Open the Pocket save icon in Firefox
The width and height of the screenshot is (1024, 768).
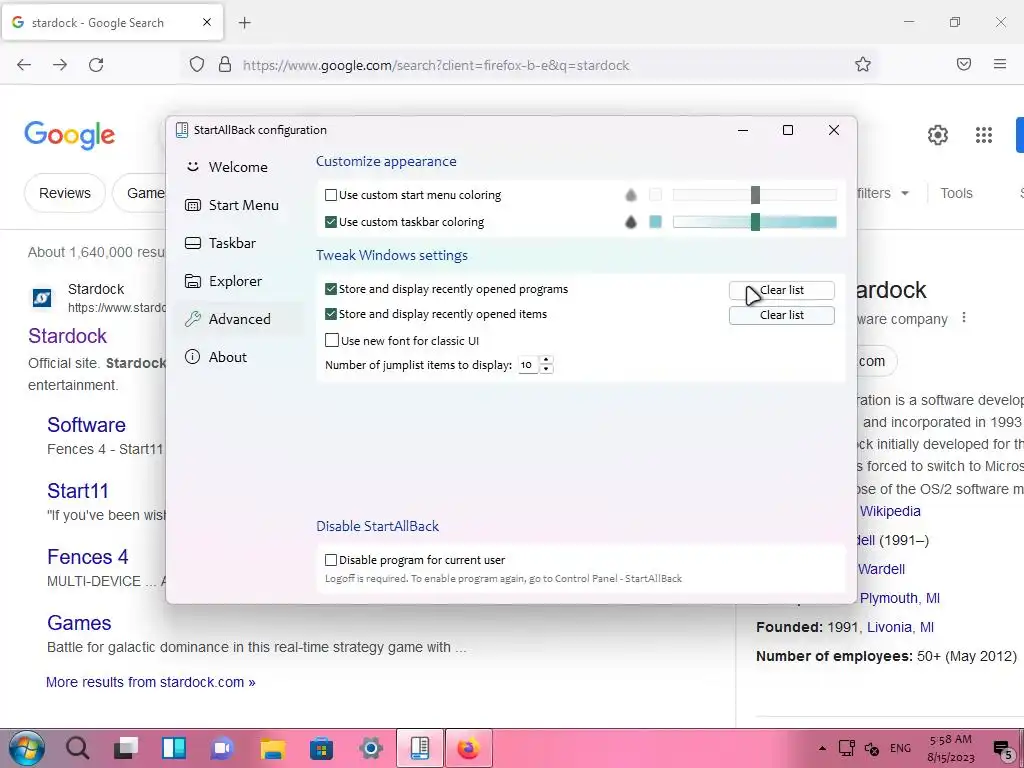click(963, 64)
